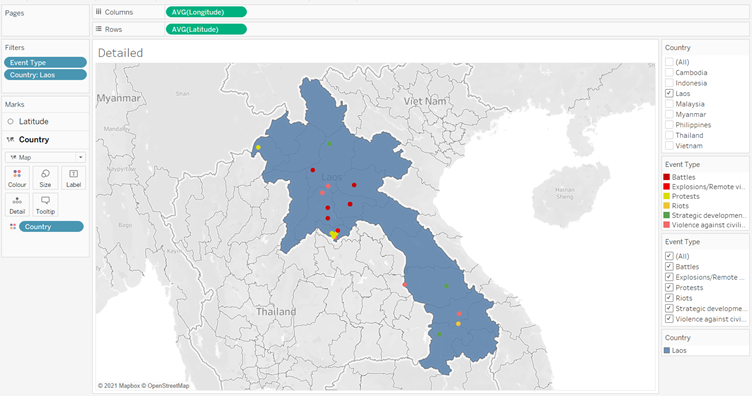The width and height of the screenshot is (752, 396).
Task: Select the AVG(Latitude) pill in Rows
Action: pos(206,29)
